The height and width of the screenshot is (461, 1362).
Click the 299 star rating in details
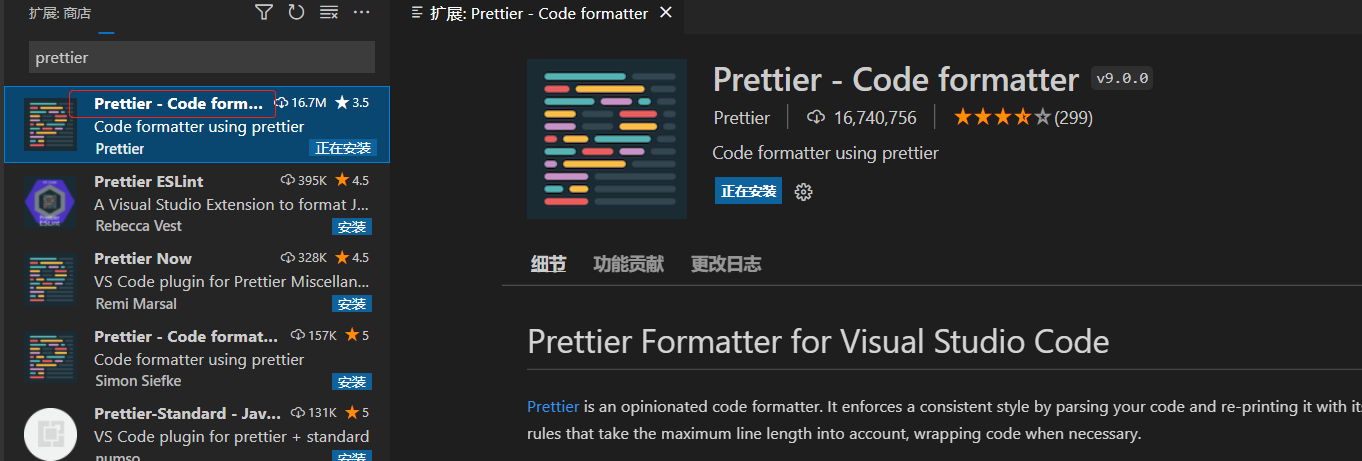pos(1022,117)
